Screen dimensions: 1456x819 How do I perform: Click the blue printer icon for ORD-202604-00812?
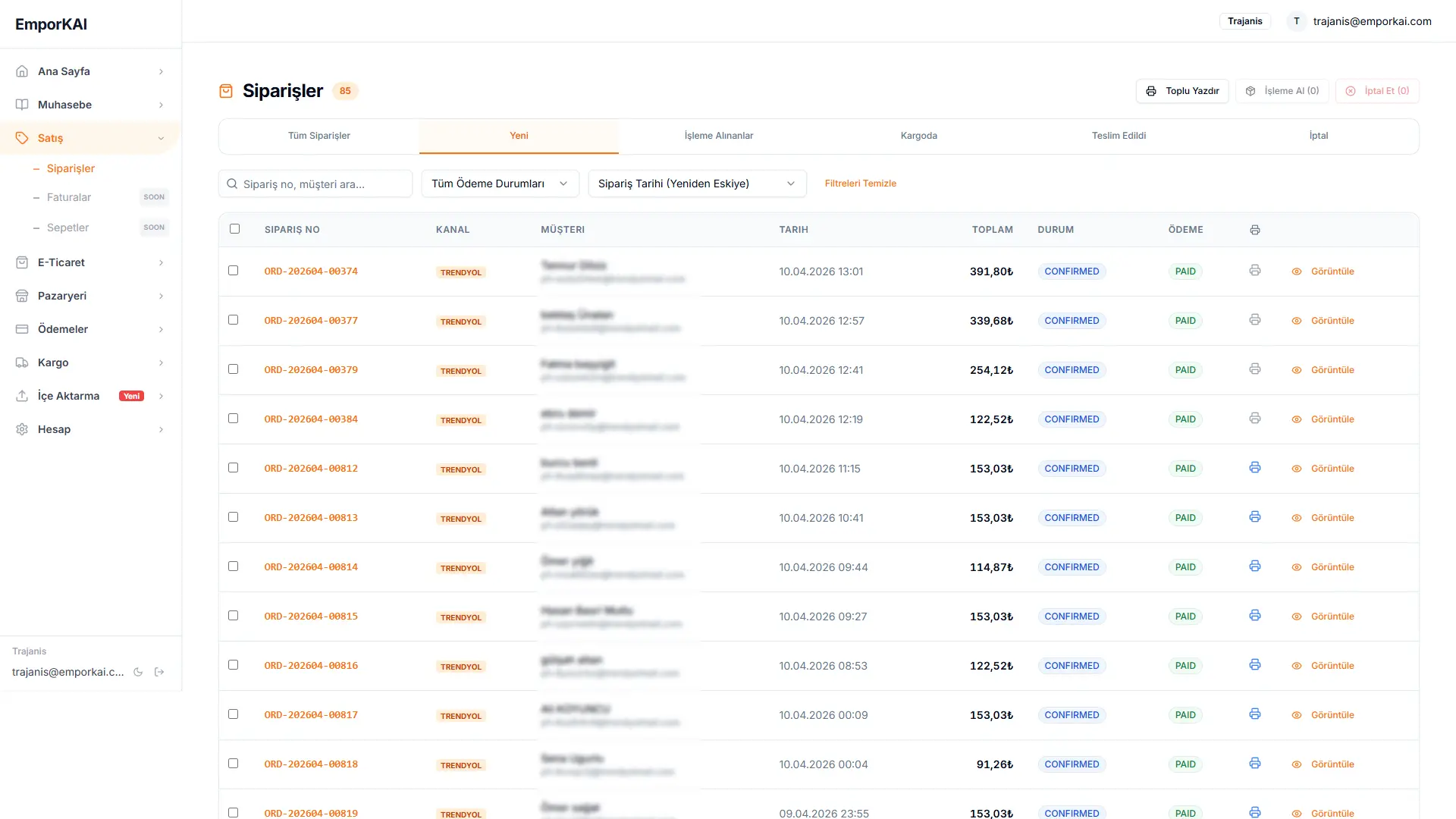click(x=1255, y=468)
